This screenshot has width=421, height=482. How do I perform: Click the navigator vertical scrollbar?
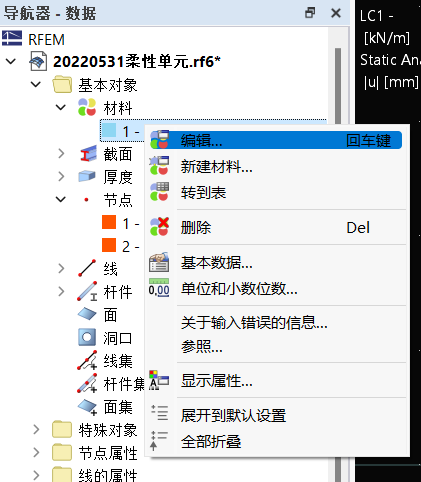tap(338, 87)
